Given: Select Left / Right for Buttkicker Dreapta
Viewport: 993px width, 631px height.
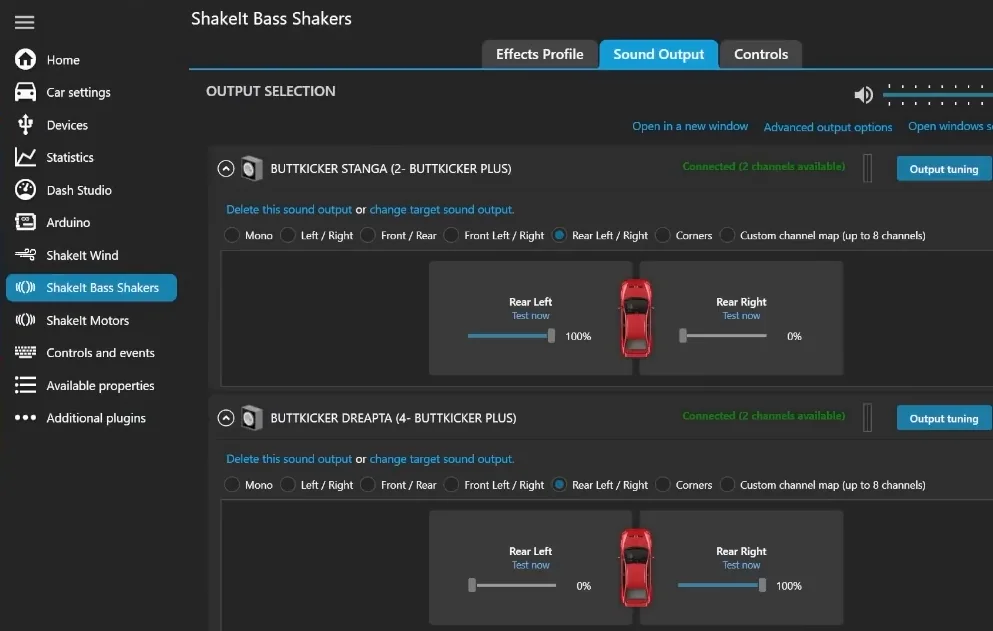Looking at the screenshot, I should point(317,485).
